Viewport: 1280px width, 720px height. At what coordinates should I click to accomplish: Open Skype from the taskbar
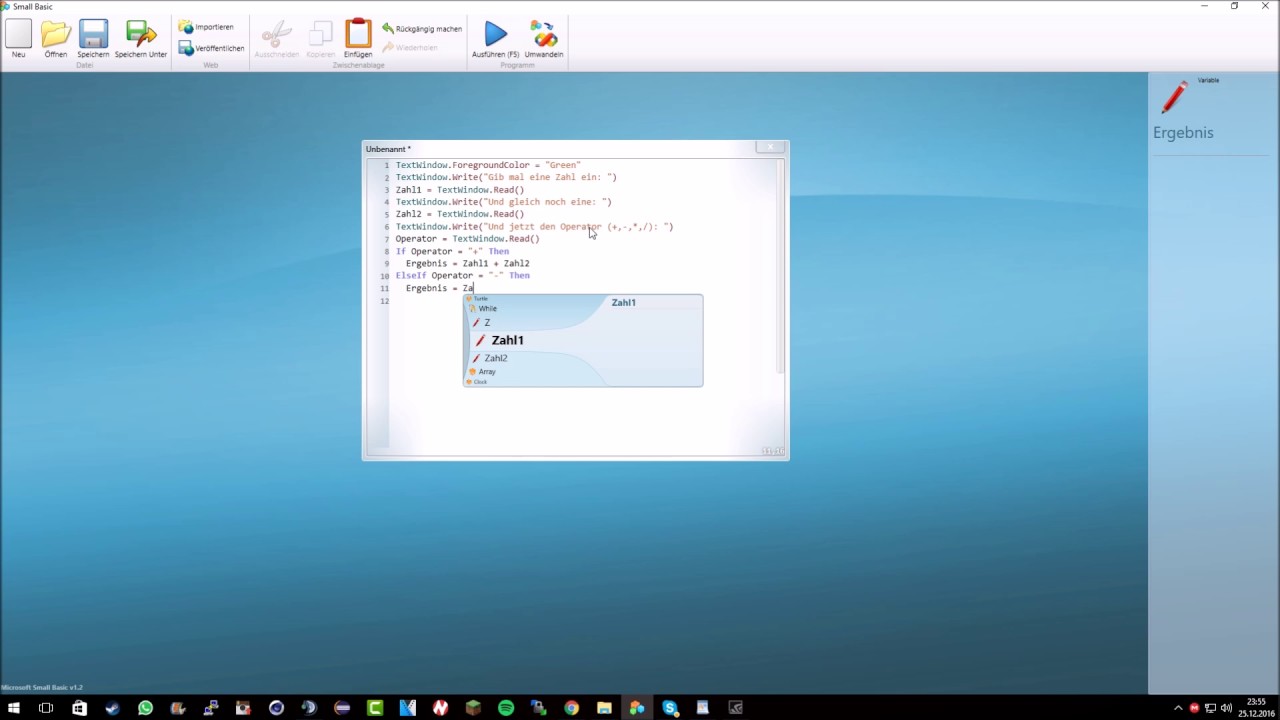coord(670,708)
